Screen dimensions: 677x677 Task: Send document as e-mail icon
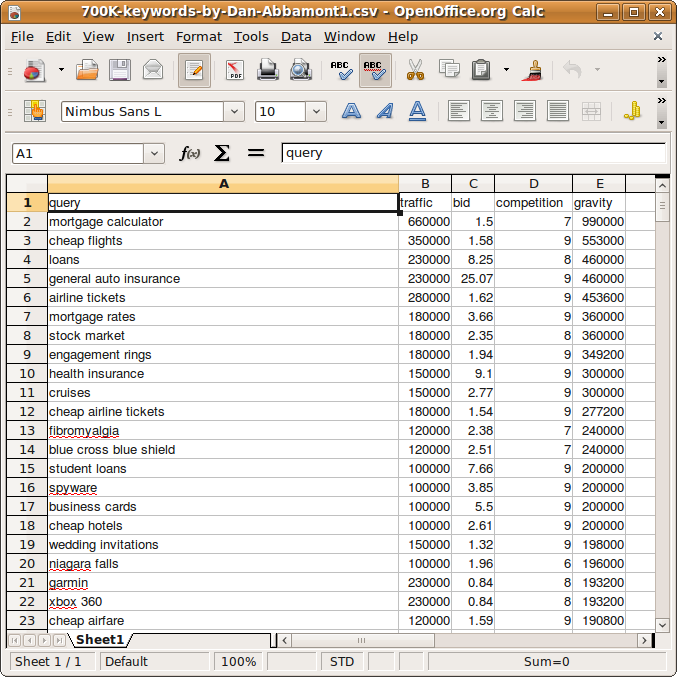coord(153,70)
